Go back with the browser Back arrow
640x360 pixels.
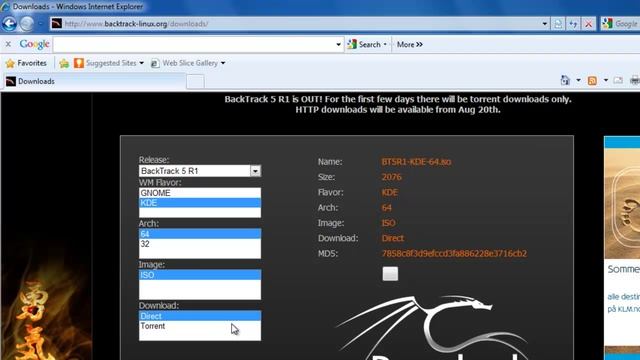(9, 23)
